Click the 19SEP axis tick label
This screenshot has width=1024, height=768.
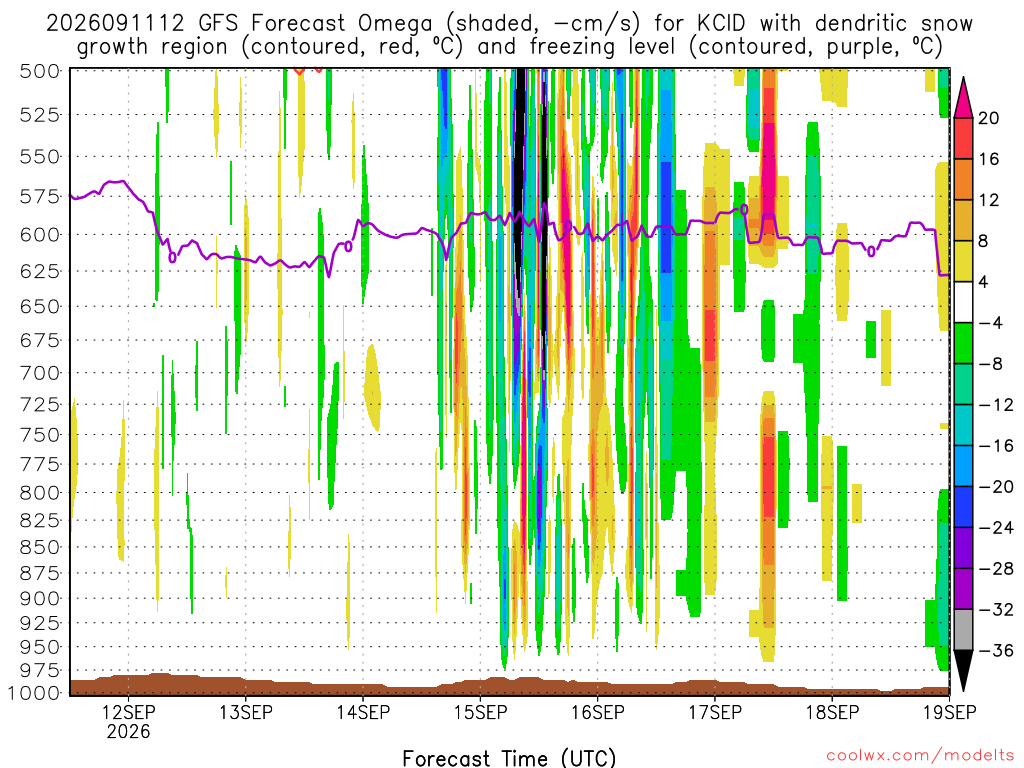click(950, 712)
